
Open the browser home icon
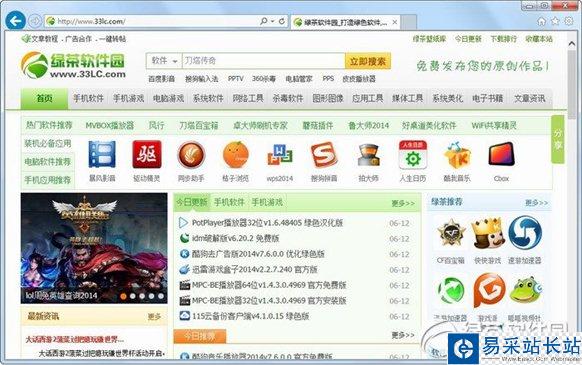(542, 21)
